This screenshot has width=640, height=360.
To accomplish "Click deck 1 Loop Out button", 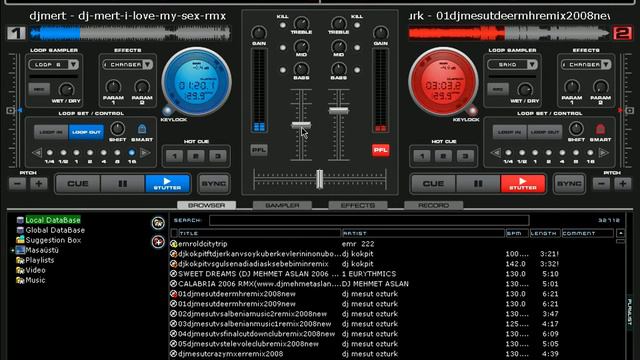I will click(86, 132).
